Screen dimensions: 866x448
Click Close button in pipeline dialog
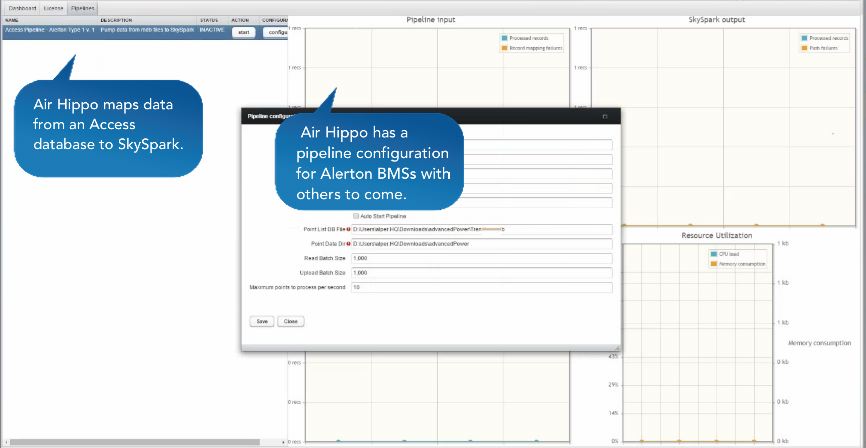(x=291, y=321)
